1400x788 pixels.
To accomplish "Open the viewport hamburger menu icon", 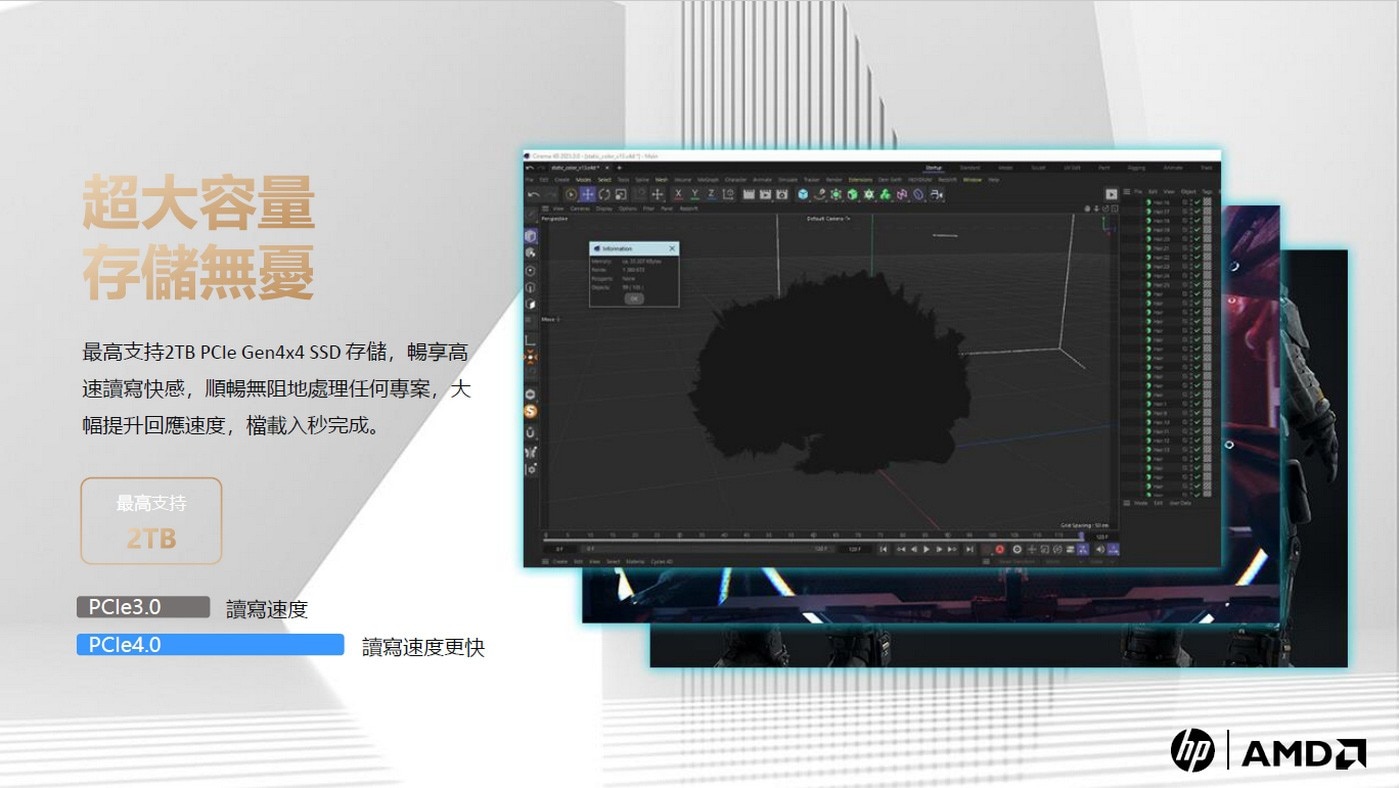I will (545, 209).
